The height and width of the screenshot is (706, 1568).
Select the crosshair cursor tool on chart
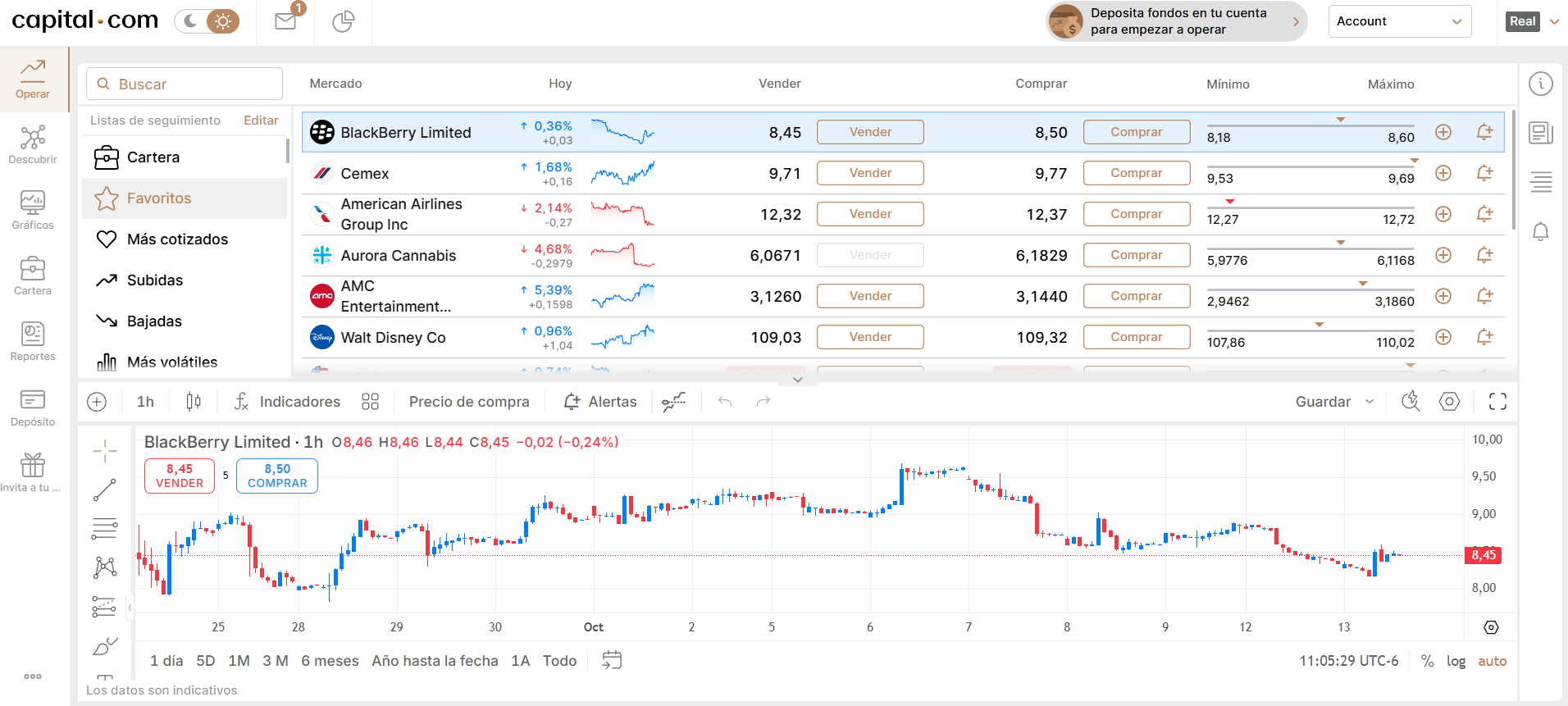(105, 450)
